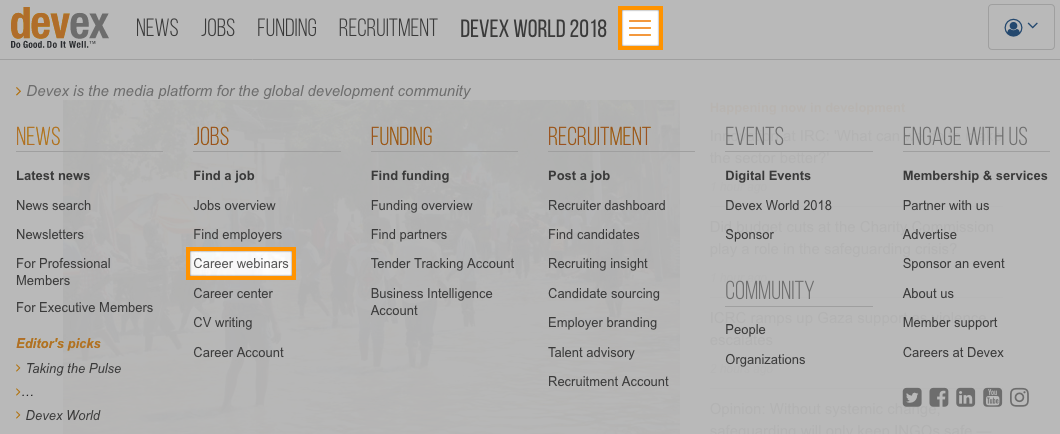Open the YouTube social icon
Screen dimensions: 1060x434
click(992, 397)
